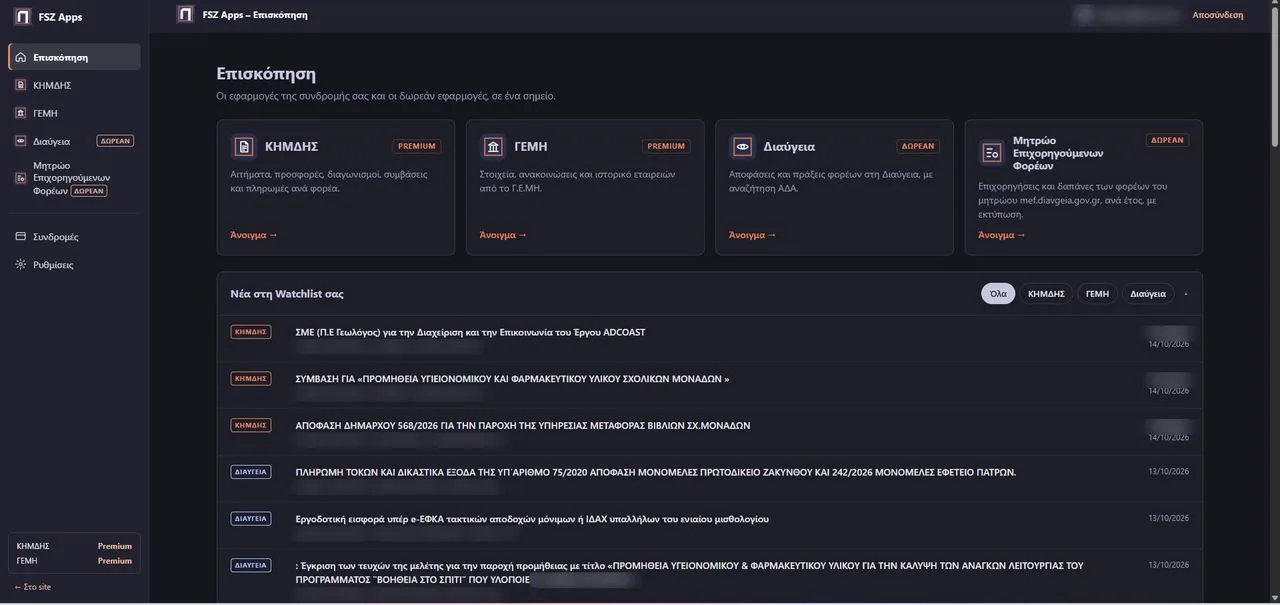Click the Διαύγεια card eye icon
1280x605 pixels.
[x=742, y=146]
